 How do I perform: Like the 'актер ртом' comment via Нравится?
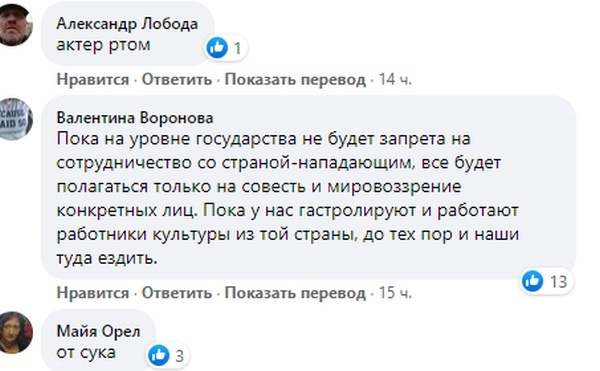93,80
